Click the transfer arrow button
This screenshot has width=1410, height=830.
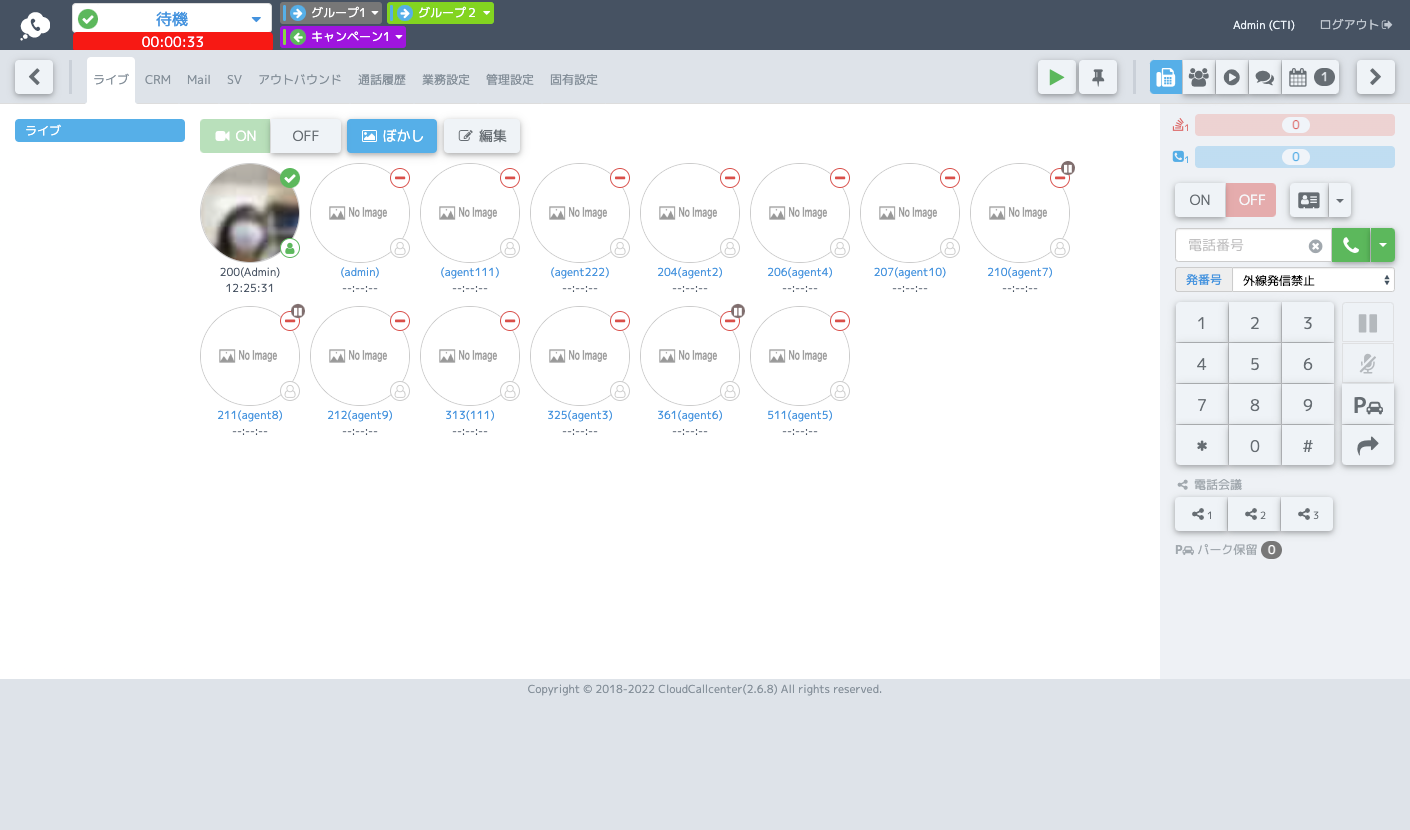coord(1368,446)
